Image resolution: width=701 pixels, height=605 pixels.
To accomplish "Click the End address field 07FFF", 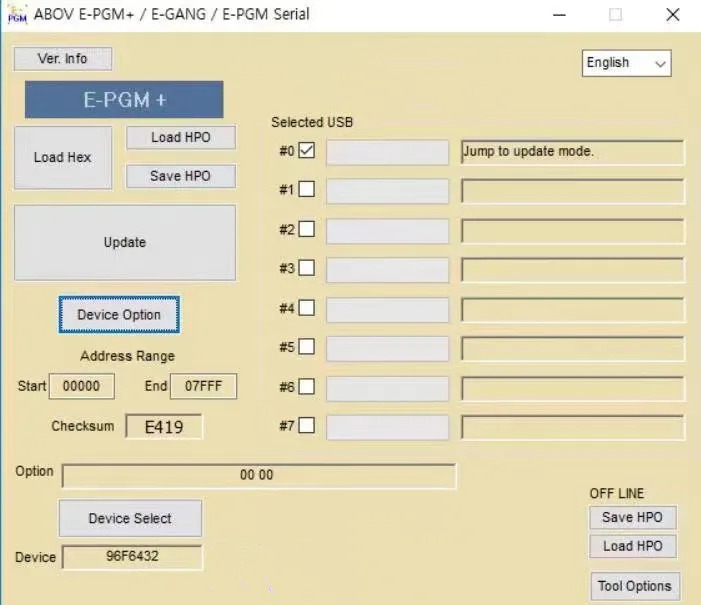I will coord(203,386).
